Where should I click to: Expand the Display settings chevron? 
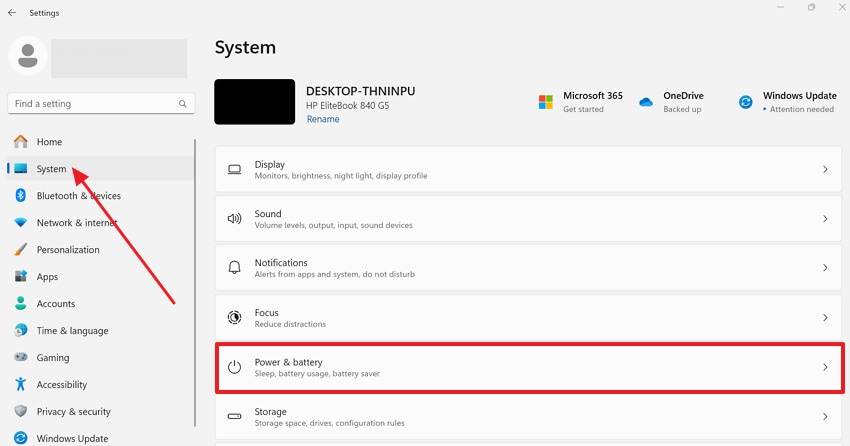825,170
